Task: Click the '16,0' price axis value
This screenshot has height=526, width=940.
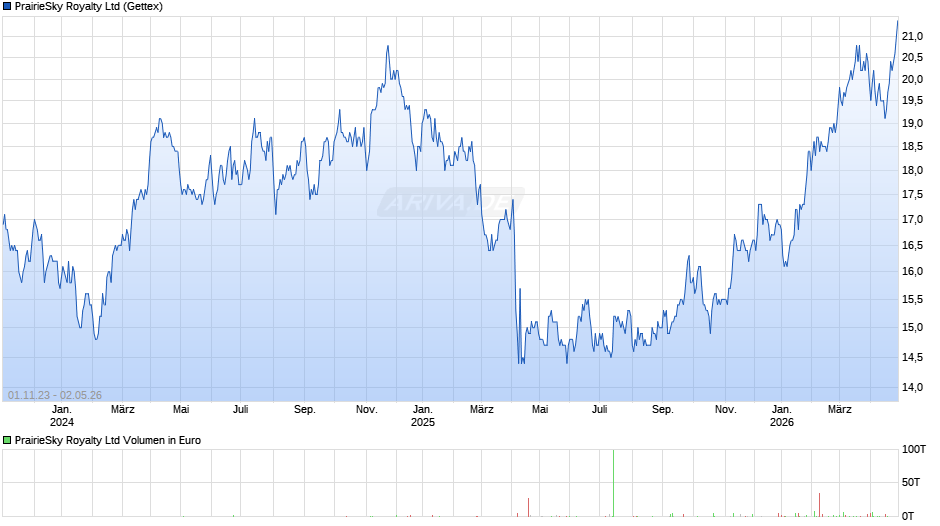Action: click(912, 271)
